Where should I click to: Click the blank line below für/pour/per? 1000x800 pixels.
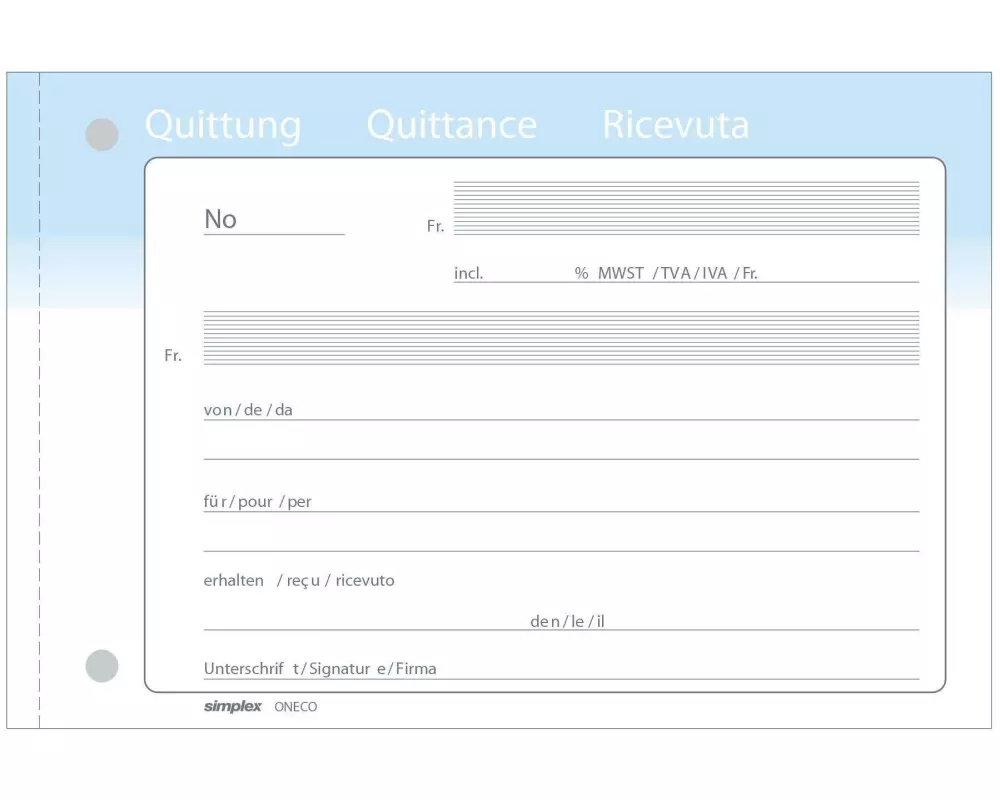(560, 543)
